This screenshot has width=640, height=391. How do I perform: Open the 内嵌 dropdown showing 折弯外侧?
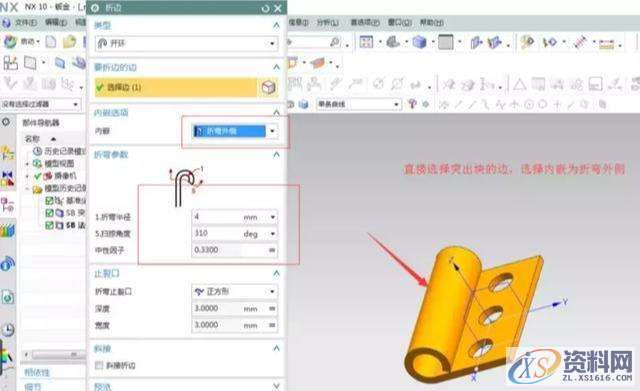[235, 131]
